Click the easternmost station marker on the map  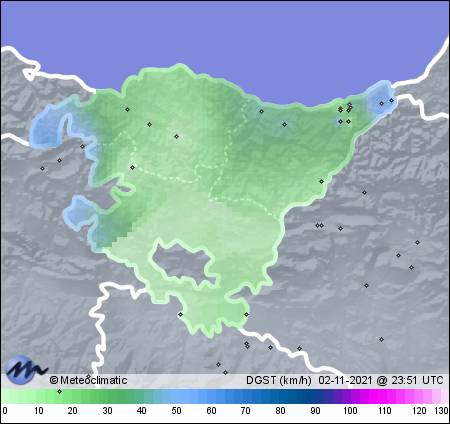tap(417, 242)
